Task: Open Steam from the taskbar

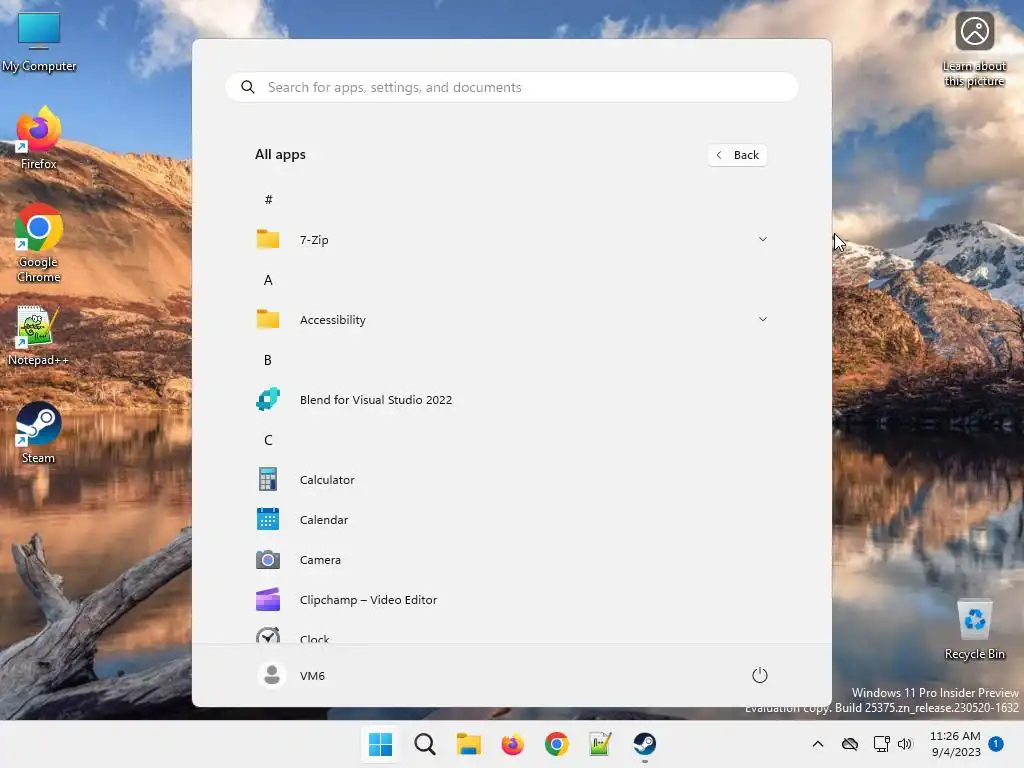Action: [x=645, y=744]
